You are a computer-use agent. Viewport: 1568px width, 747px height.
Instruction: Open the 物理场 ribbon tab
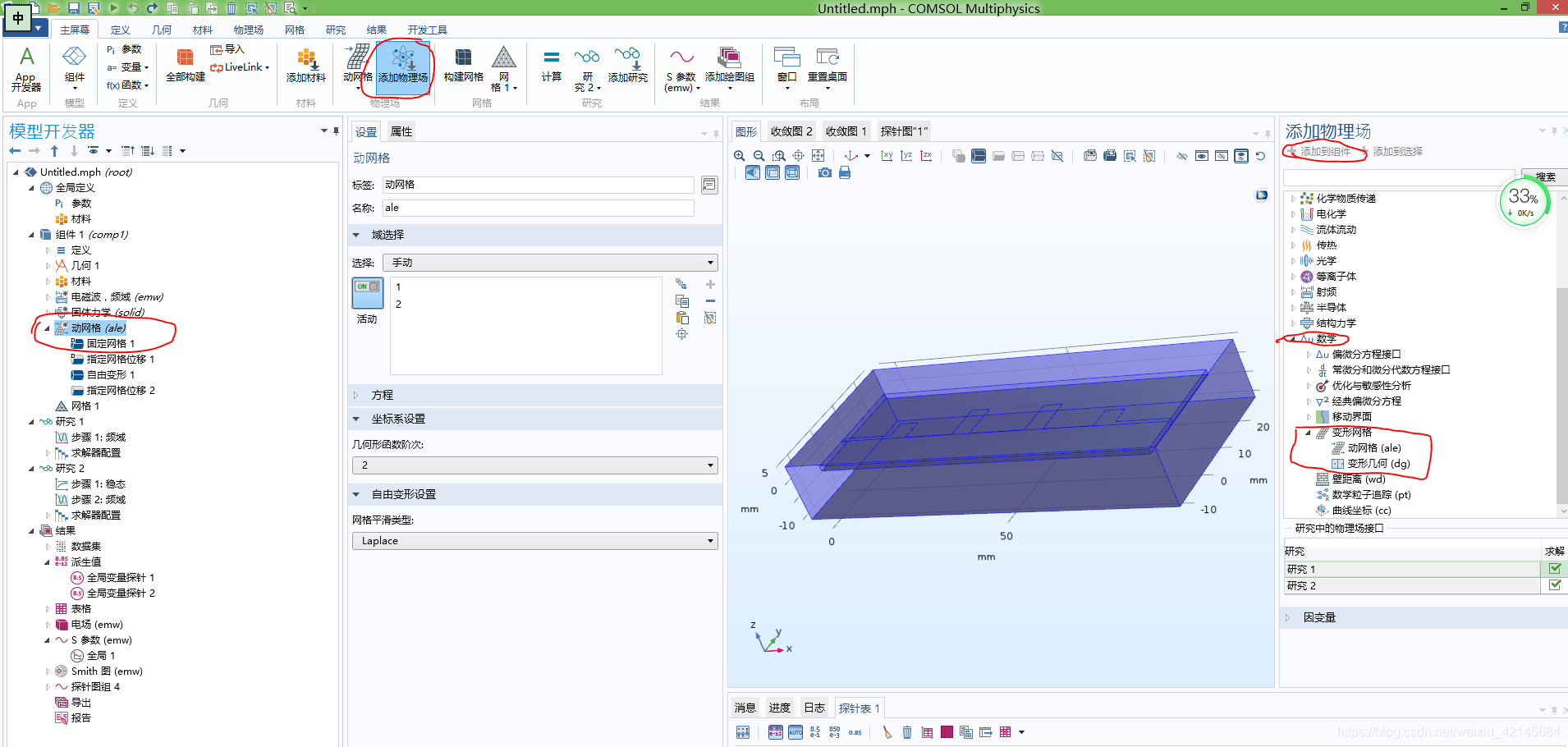(x=248, y=30)
